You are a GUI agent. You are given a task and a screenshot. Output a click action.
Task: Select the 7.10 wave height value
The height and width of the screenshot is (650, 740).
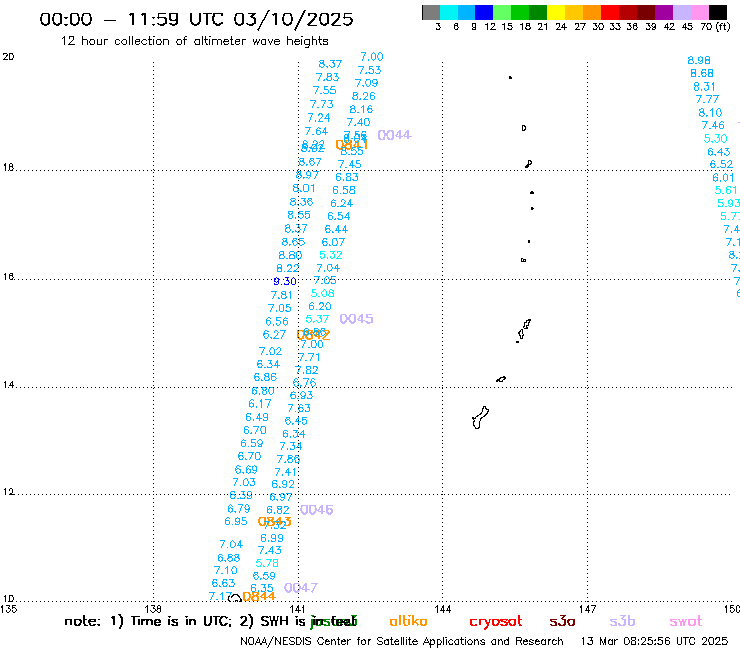[226, 570]
